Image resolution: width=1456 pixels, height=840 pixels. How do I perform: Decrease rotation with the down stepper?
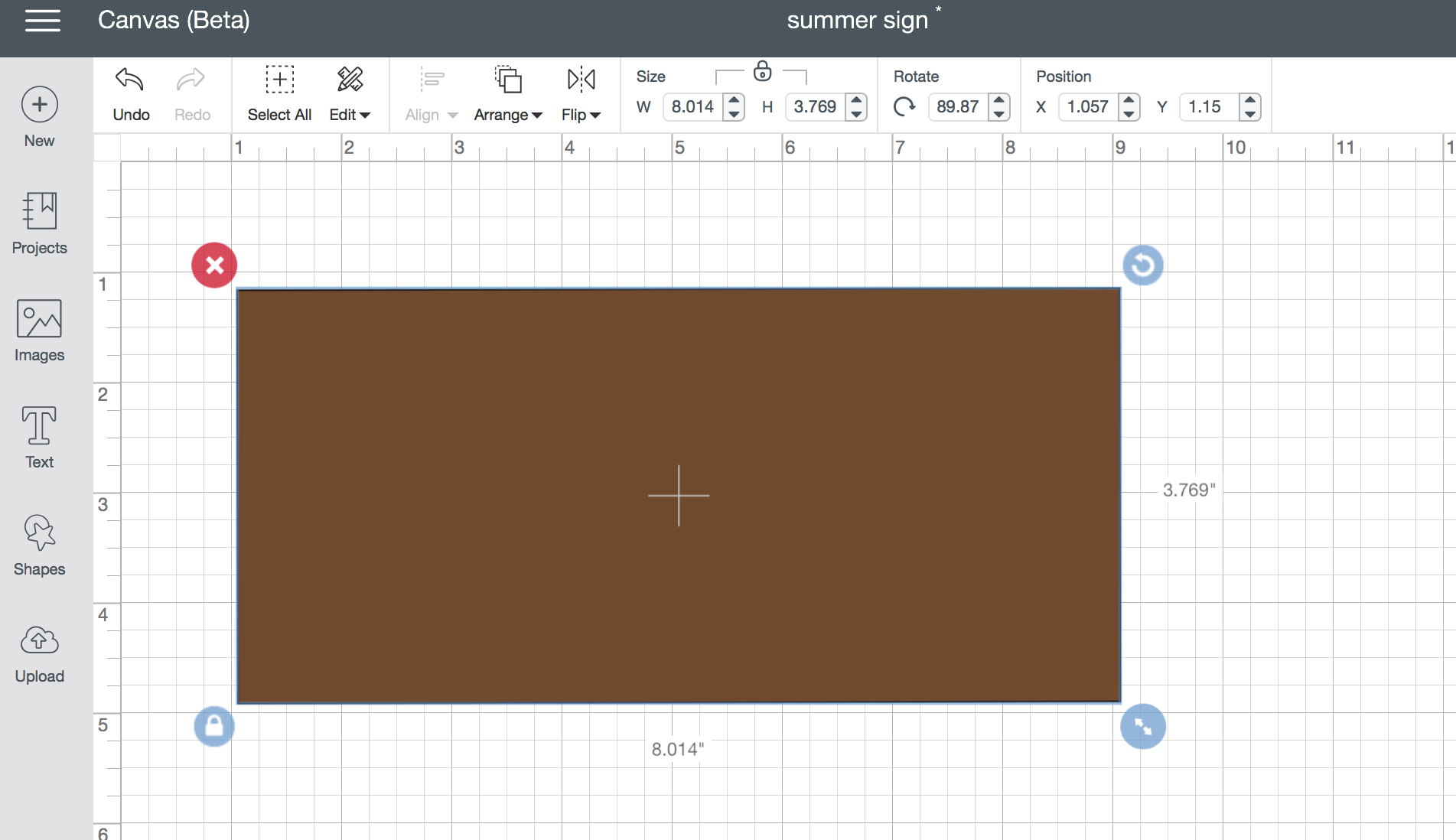pos(998,114)
